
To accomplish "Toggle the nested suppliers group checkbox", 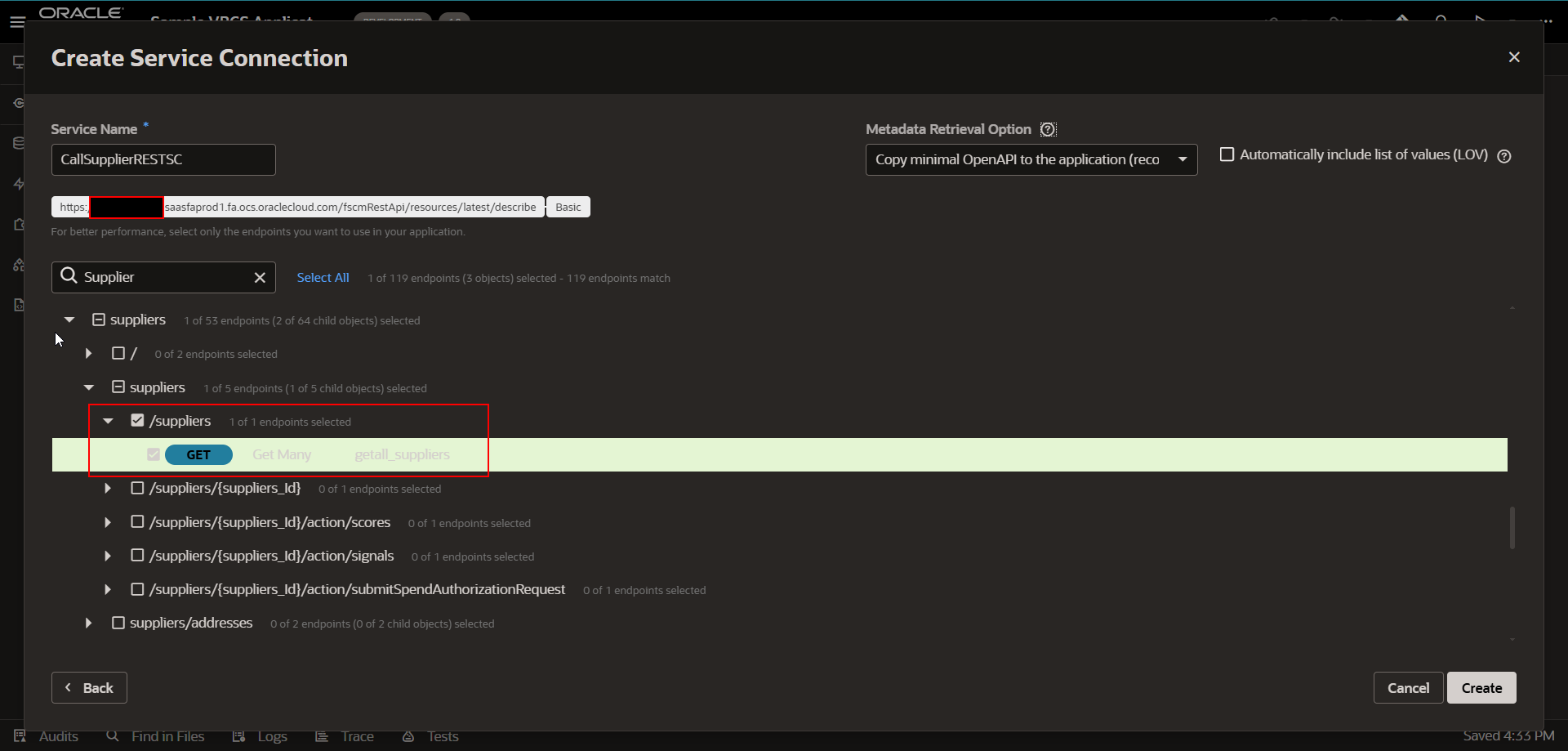I will (x=118, y=387).
